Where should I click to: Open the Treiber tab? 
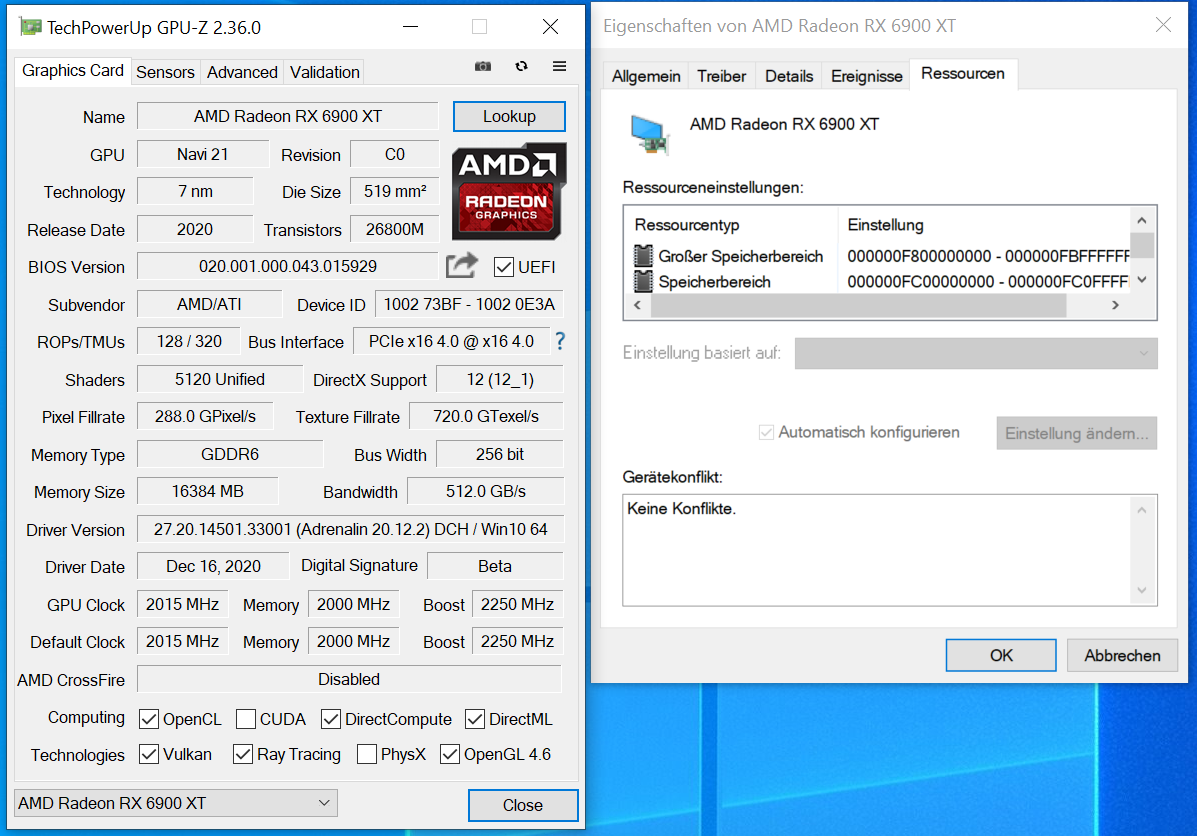[x=721, y=76]
